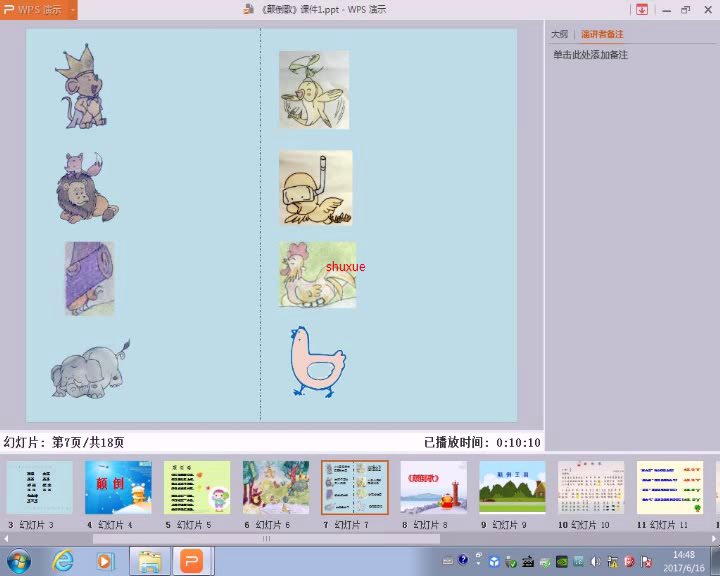Select slide 4 thumbnail titled 颠倒
The width and height of the screenshot is (720, 576).
[x=118, y=487]
